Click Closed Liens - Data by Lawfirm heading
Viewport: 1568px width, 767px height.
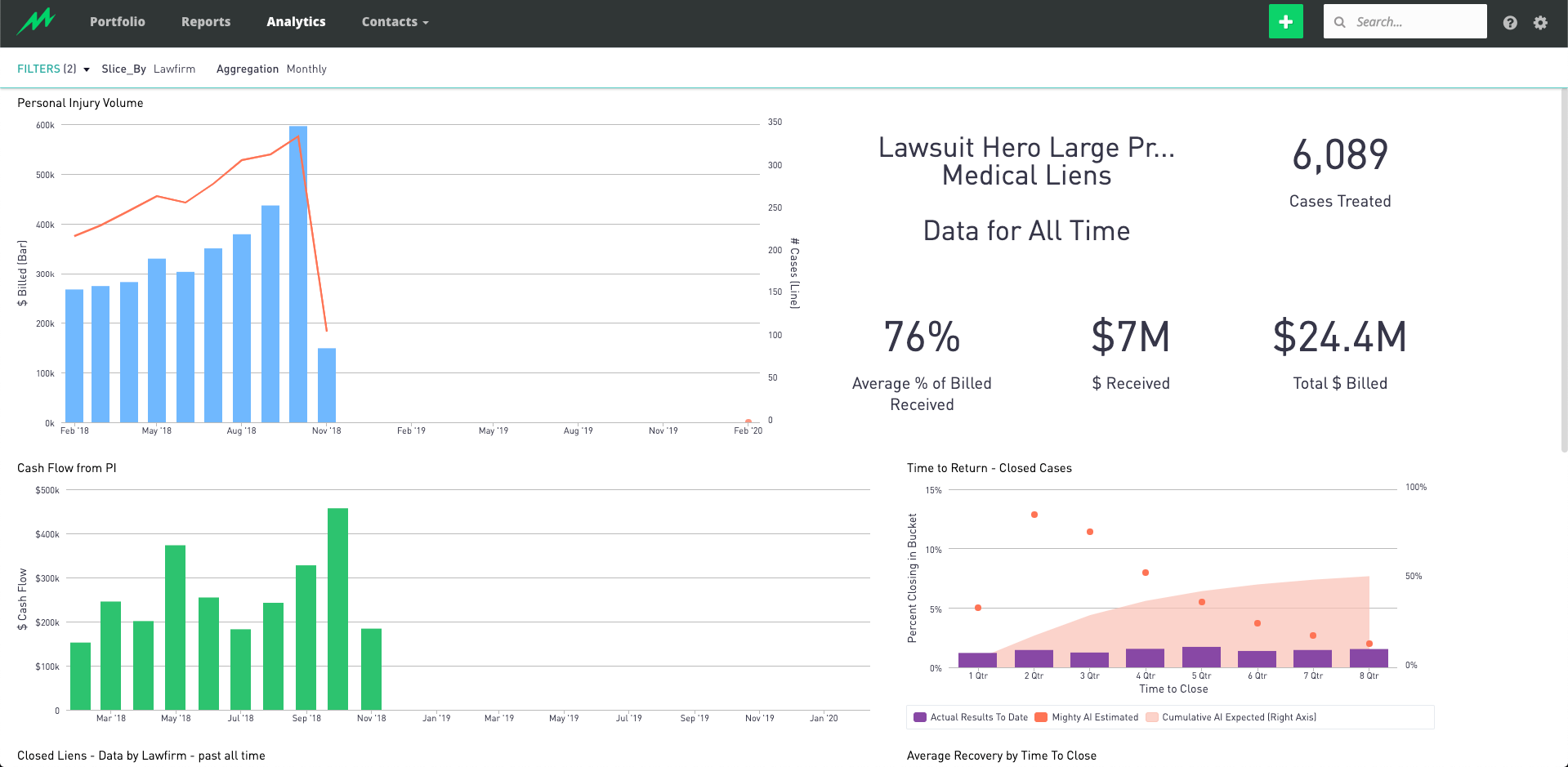click(141, 756)
